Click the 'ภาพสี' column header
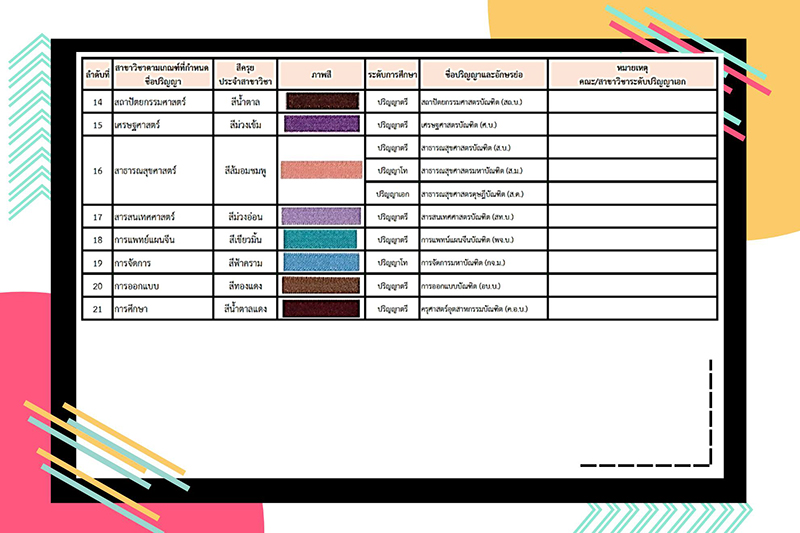 coord(322,74)
